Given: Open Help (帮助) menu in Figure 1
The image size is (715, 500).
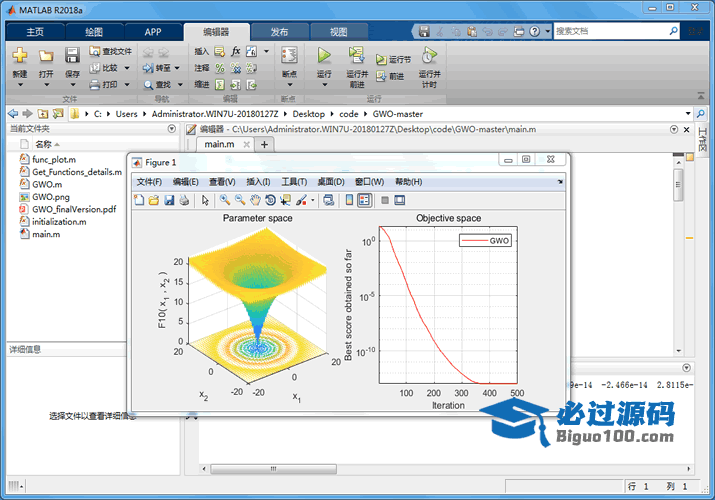Looking at the screenshot, I should tap(409, 182).
